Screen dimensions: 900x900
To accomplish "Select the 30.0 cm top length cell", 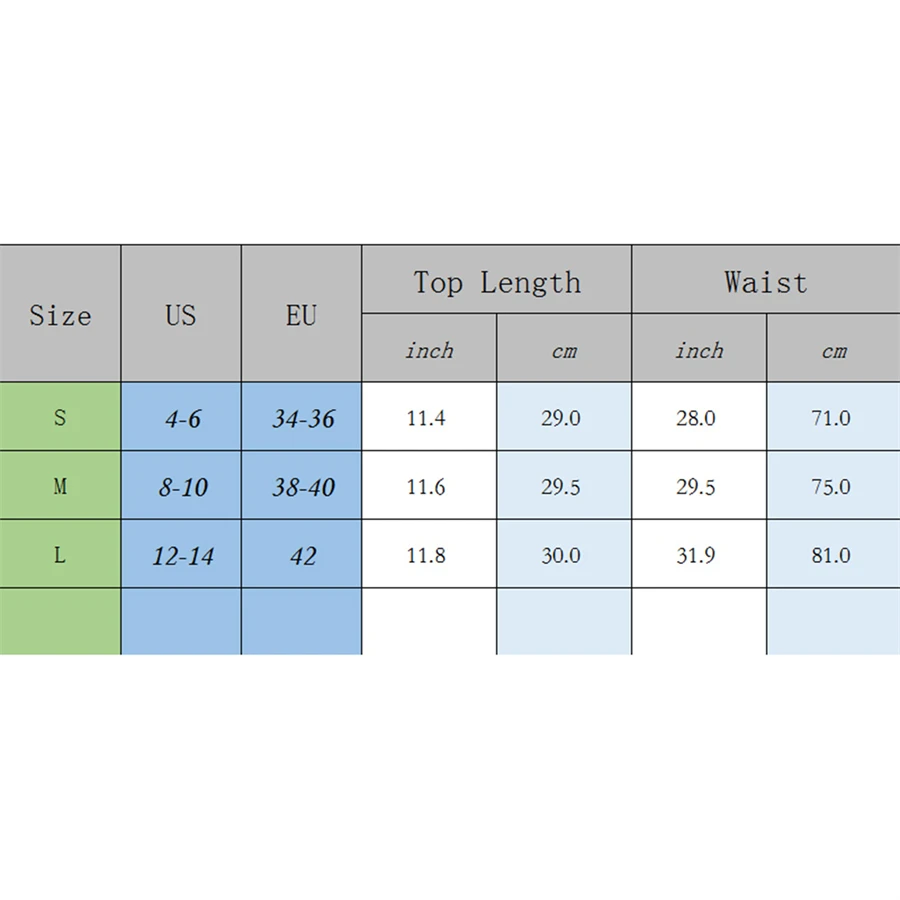I will (561, 555).
